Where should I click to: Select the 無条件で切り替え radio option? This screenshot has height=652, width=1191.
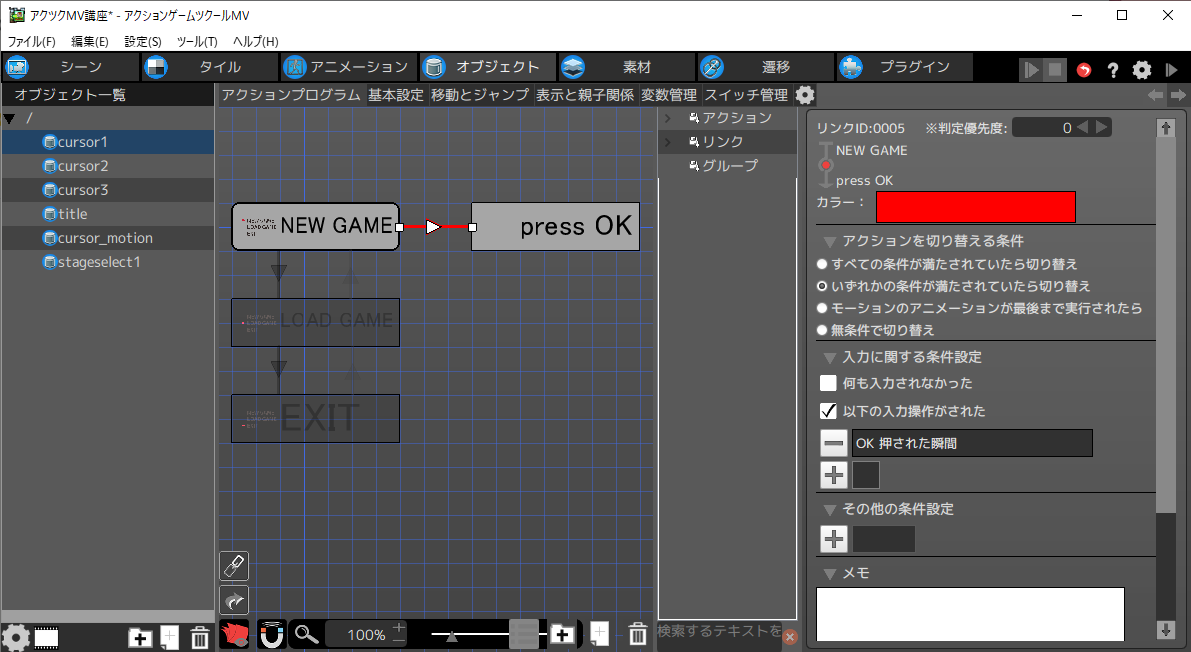click(823, 330)
